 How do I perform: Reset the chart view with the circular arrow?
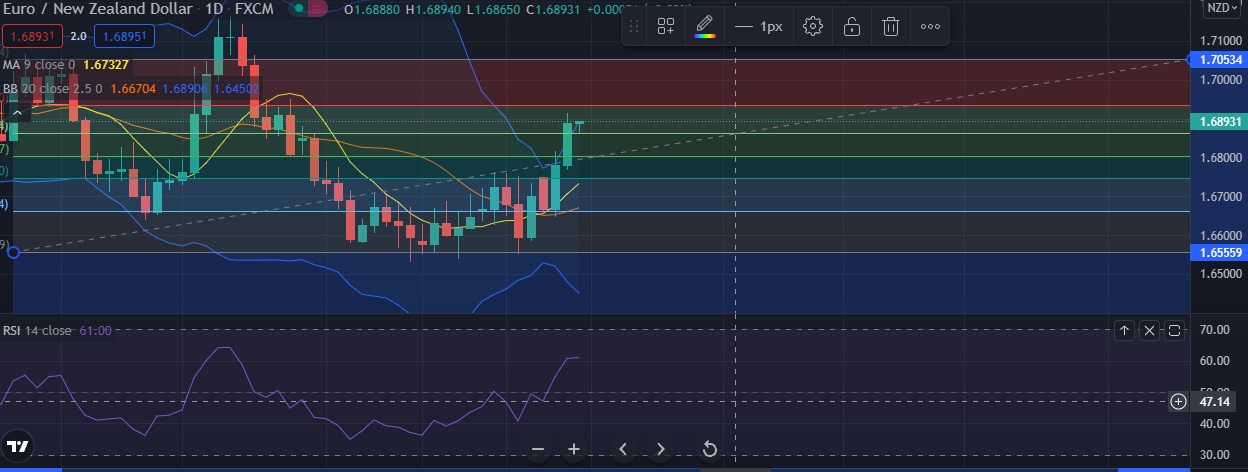tap(709, 449)
